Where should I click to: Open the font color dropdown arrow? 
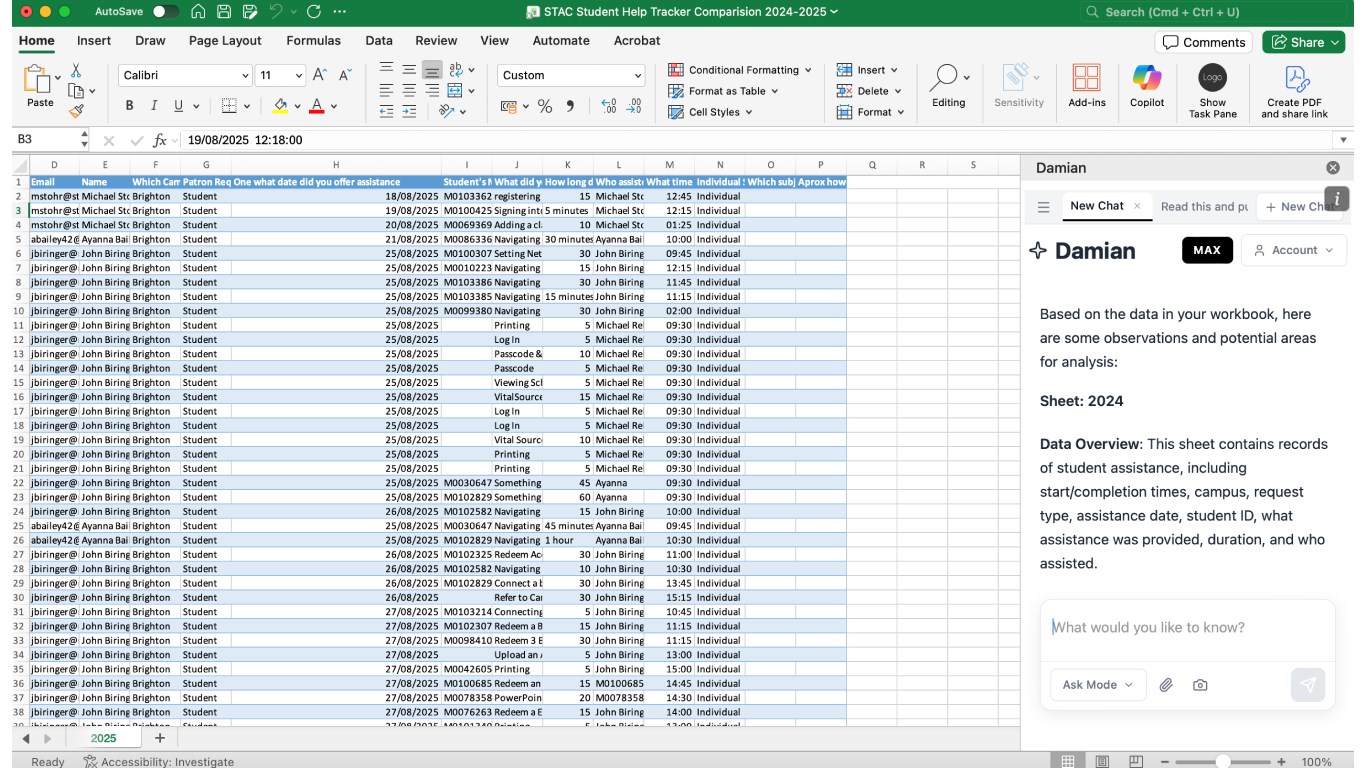[334, 106]
